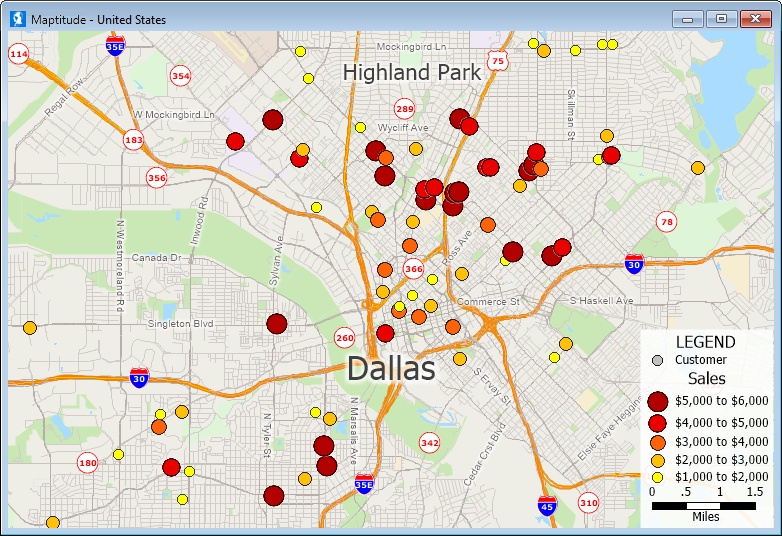This screenshot has height=536, width=782.
Task: Click the route 78 highway shield
Action: click(x=666, y=221)
